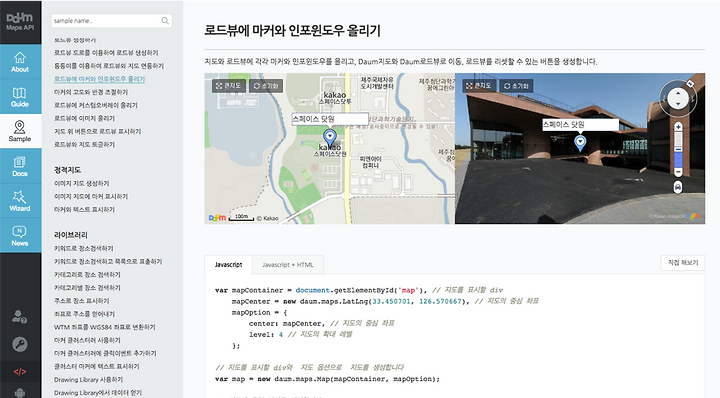720x398 pixels.
Task: Open 마커 클러스터러 사용하기 sample
Action: [x=87, y=340]
